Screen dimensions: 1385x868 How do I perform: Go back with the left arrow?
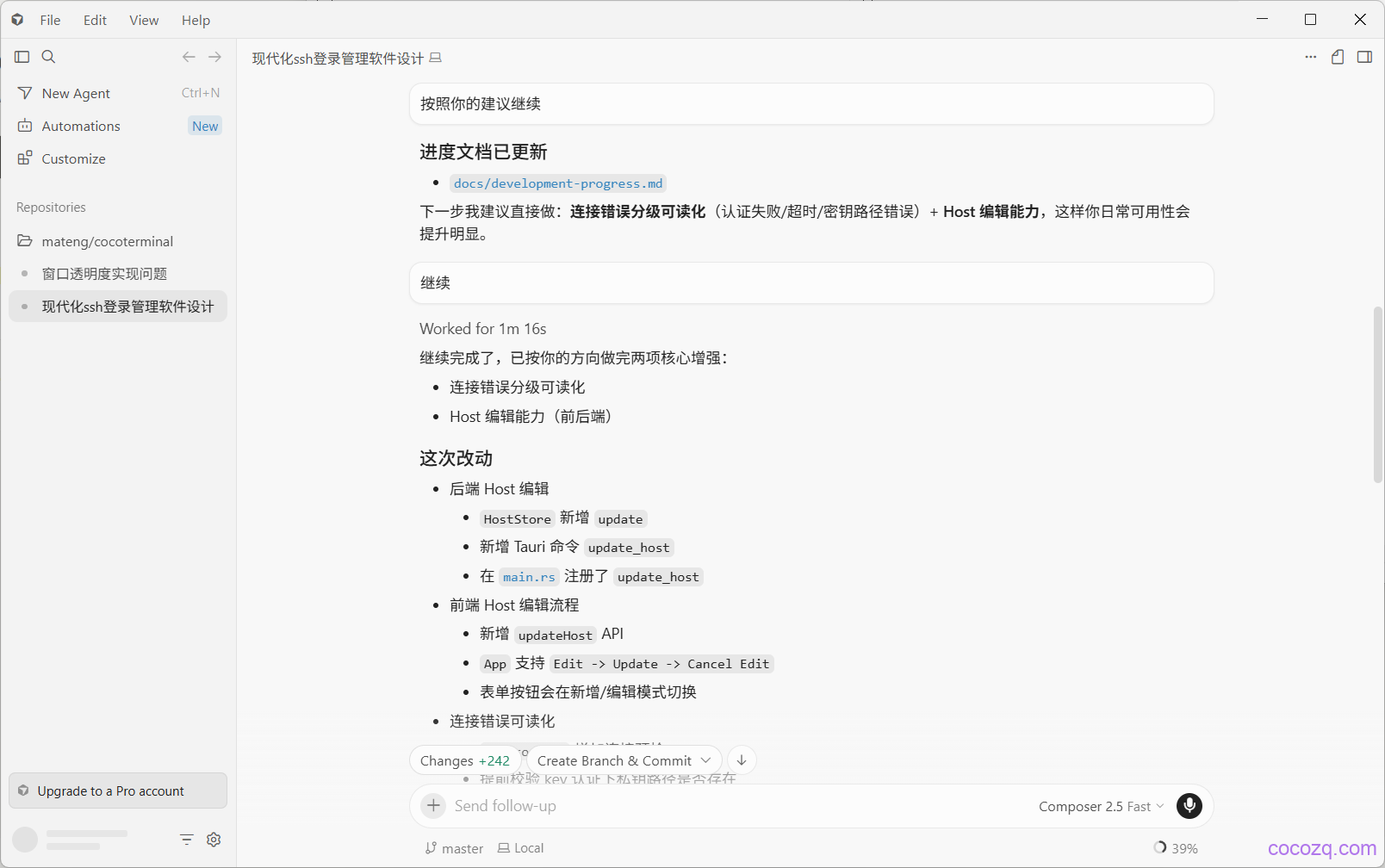pyautogui.click(x=189, y=57)
